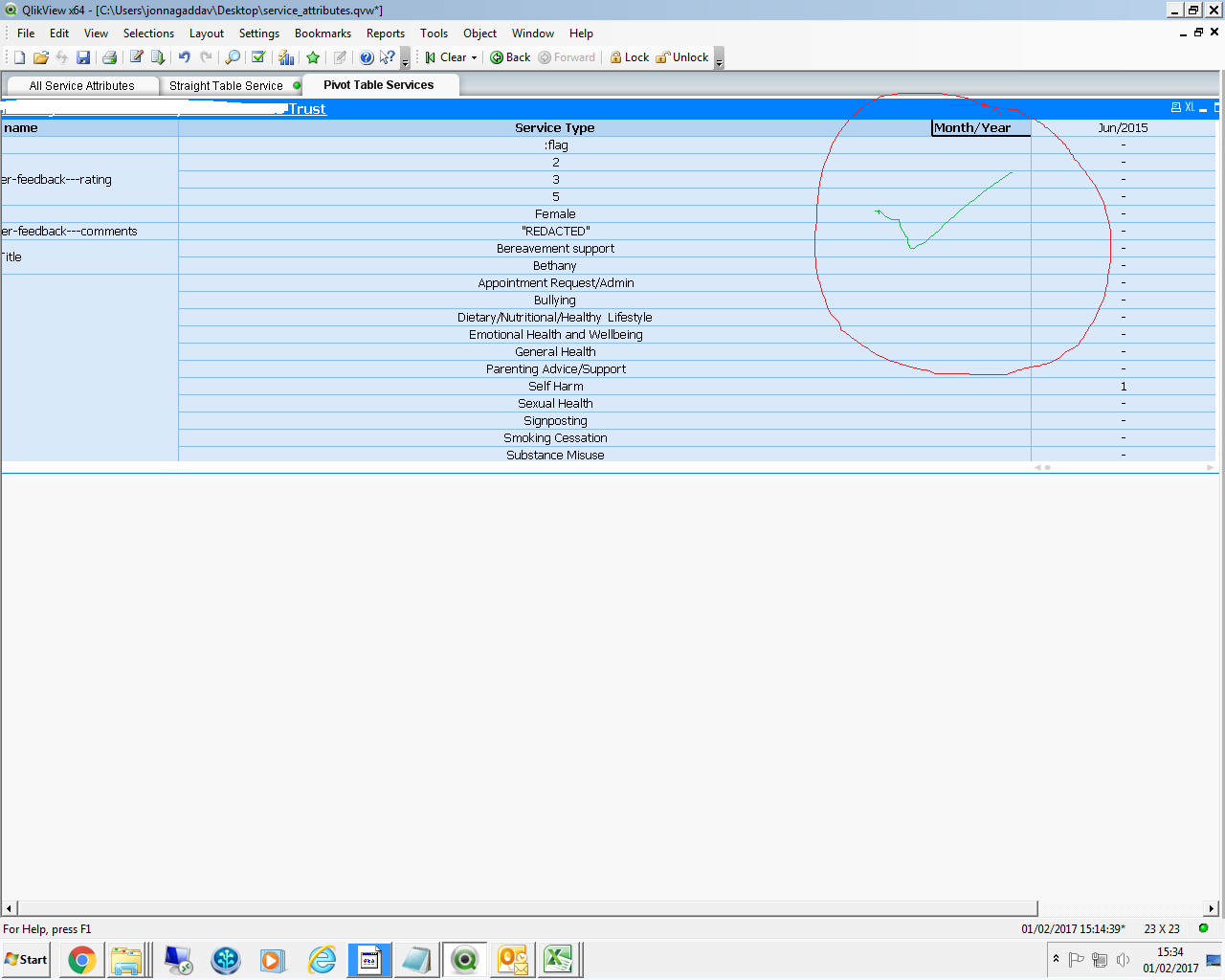
Task: Click the Save document icon
Action: click(83, 57)
